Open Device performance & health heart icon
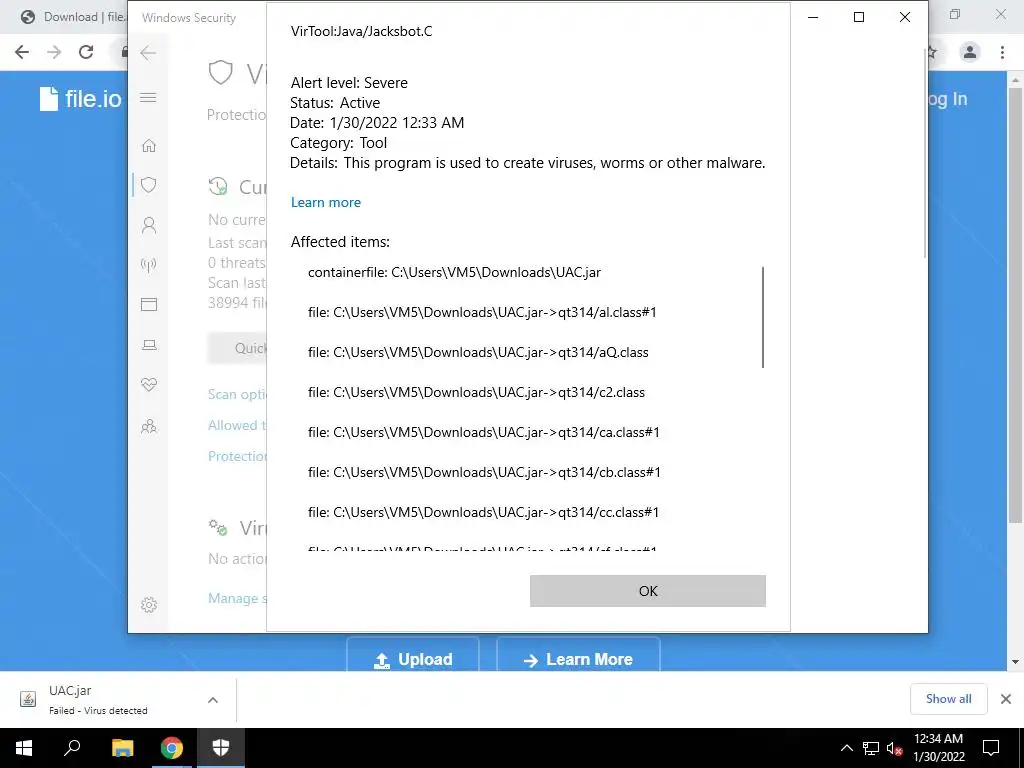The image size is (1024, 768). point(149,385)
